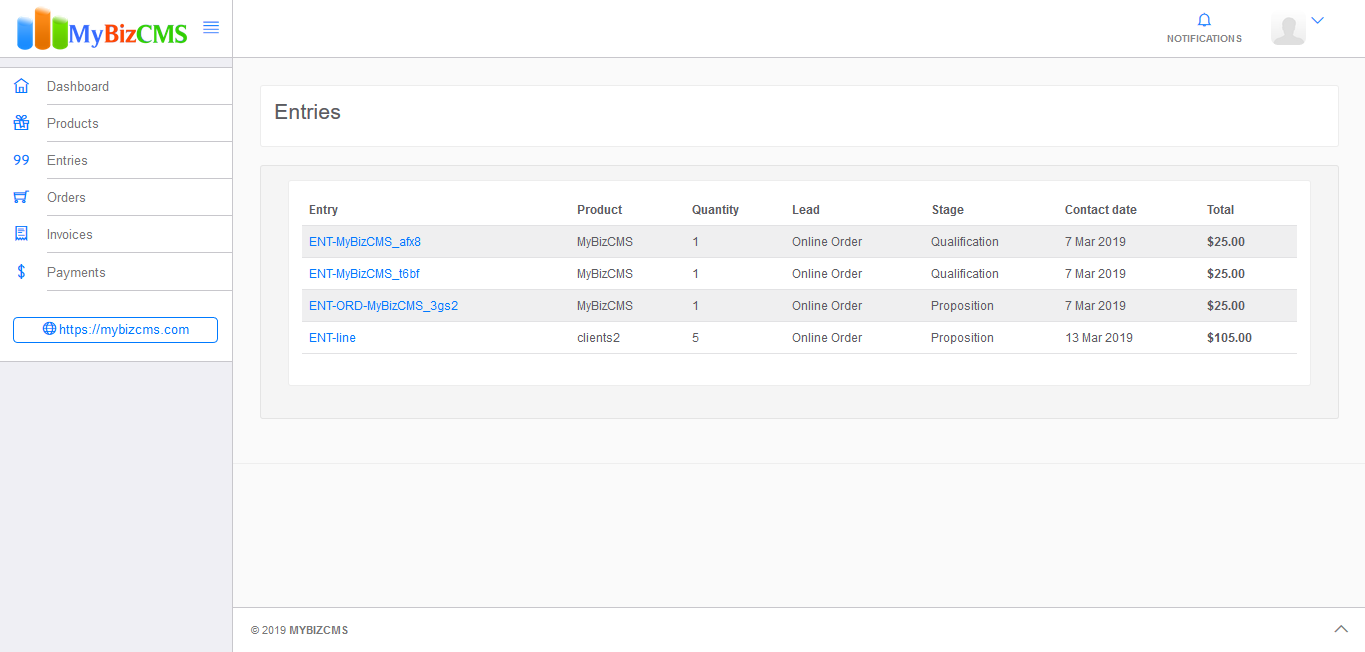Click the Invoices receipt icon
Image resolution: width=1365 pixels, height=652 pixels.
click(x=21, y=234)
